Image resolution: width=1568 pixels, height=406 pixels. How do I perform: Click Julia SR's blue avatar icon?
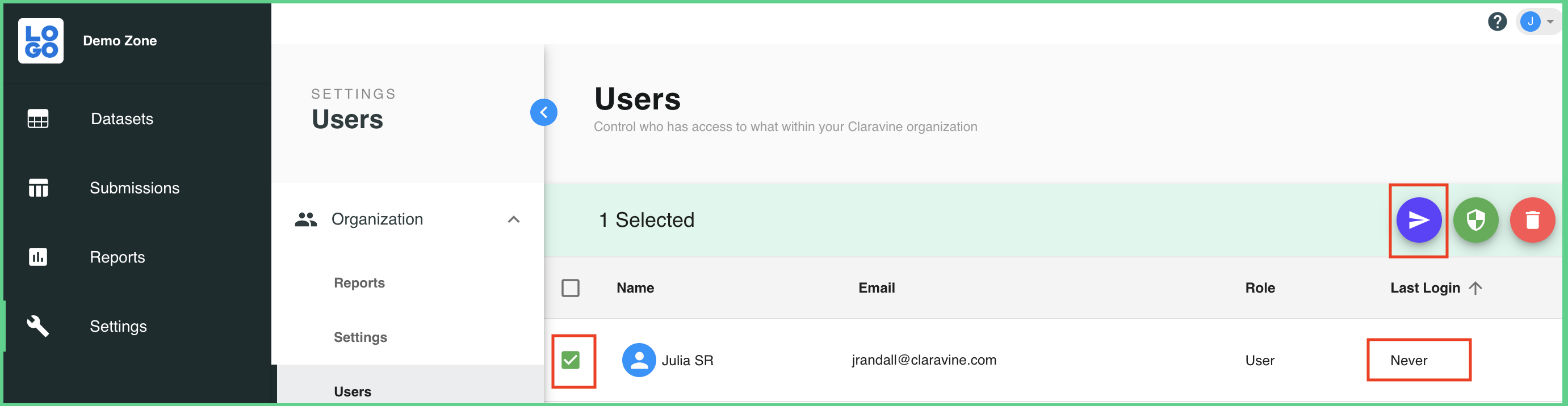click(x=639, y=361)
